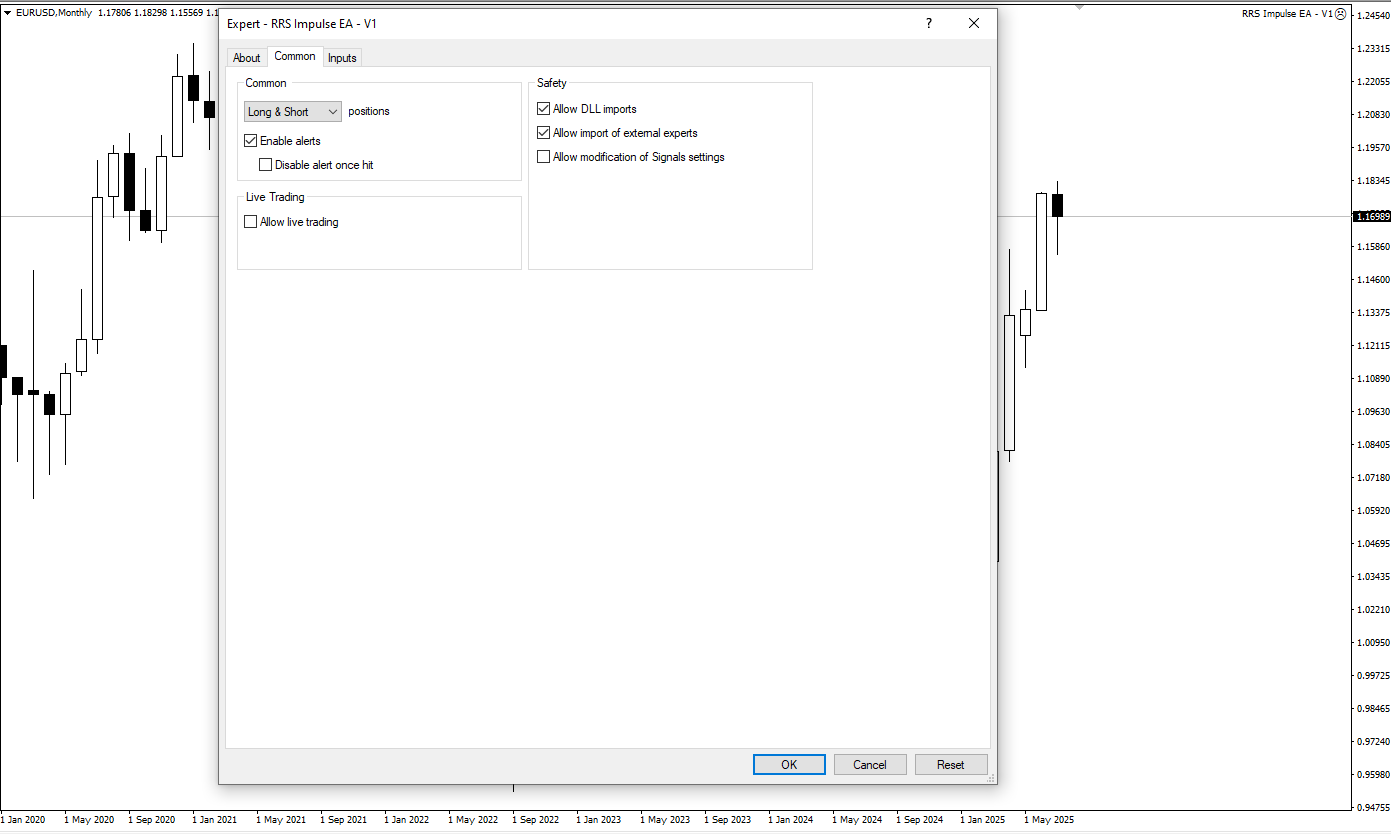Screen dimensions: 1391x834
Task: Click the RRS Impulse EA - V1 chart label
Action: tap(1287, 14)
